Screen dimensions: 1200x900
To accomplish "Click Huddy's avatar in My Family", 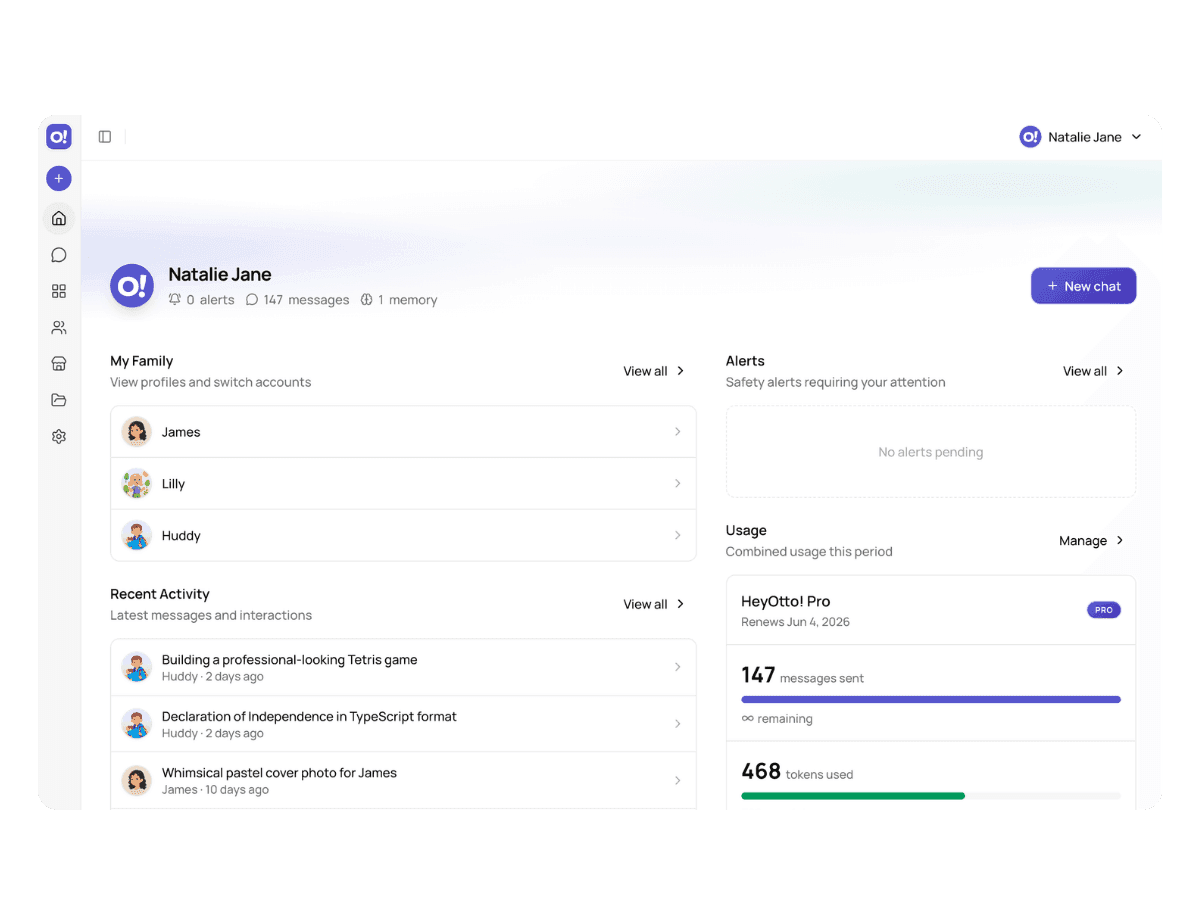I will (x=137, y=536).
